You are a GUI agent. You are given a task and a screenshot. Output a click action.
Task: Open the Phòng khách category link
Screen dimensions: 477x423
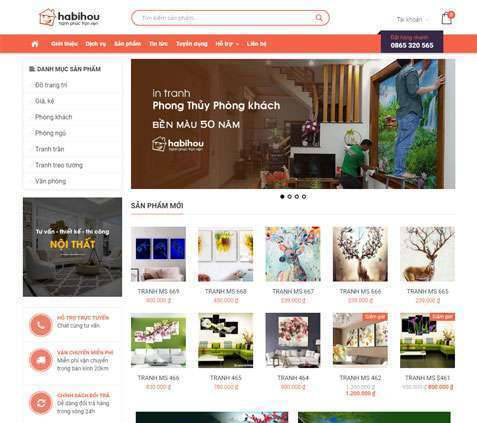54,117
